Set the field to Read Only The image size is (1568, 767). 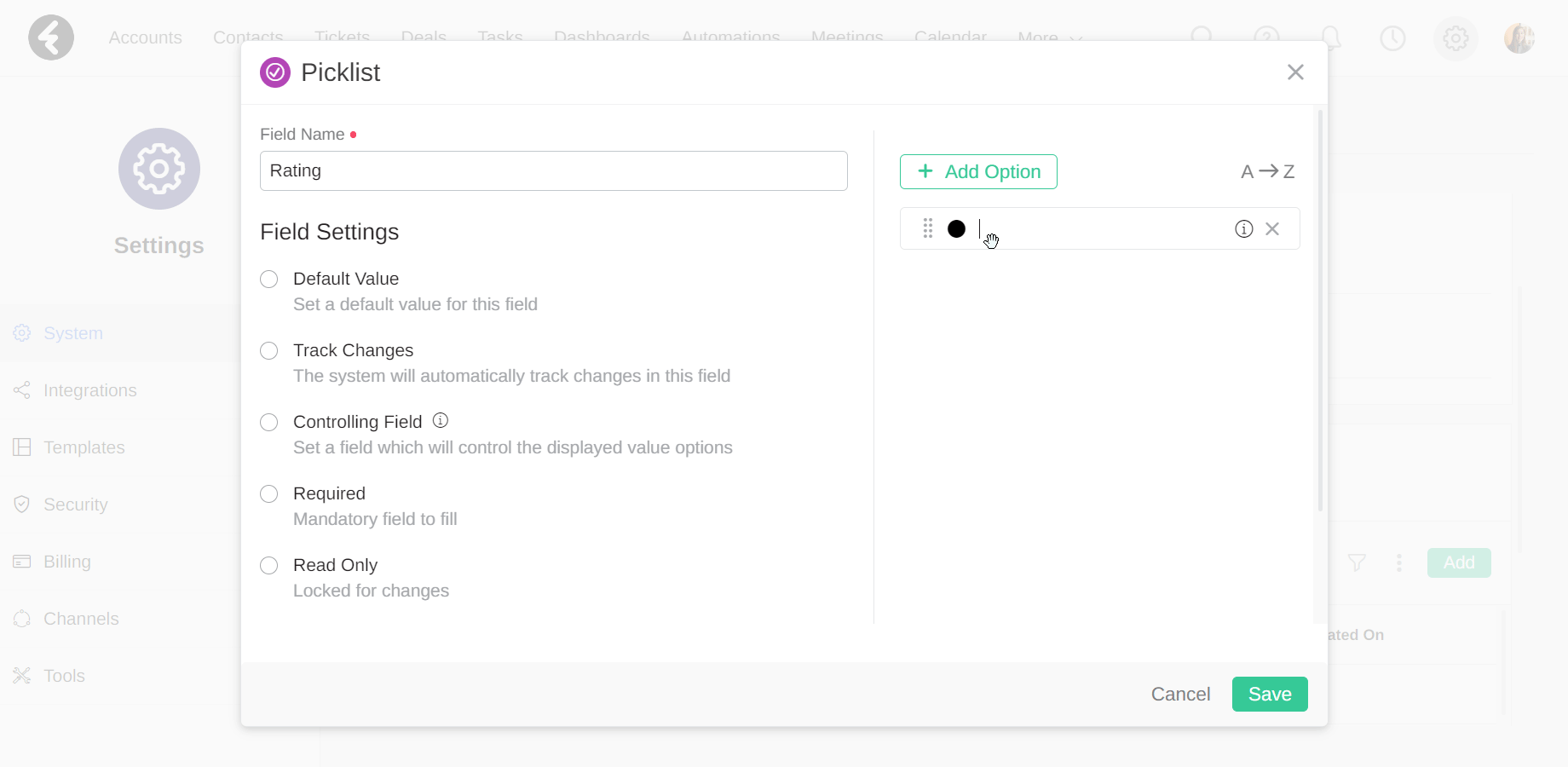click(269, 565)
